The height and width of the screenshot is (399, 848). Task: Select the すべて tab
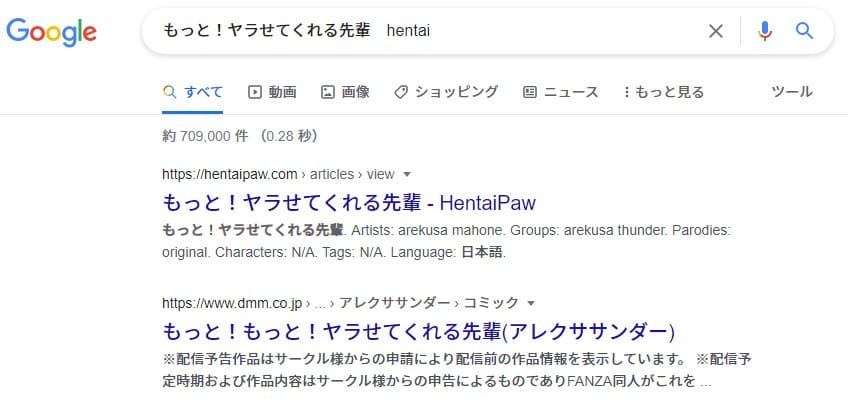193,92
